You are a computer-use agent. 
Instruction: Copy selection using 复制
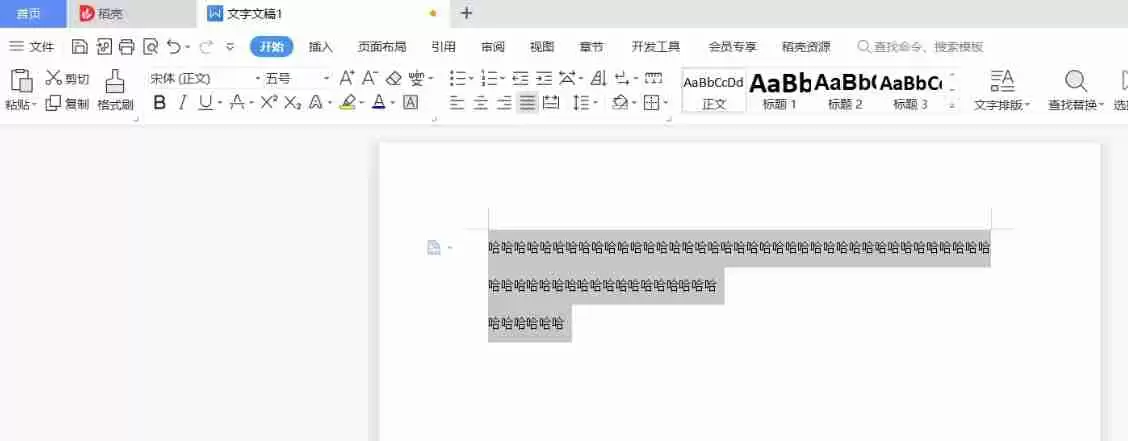68,104
